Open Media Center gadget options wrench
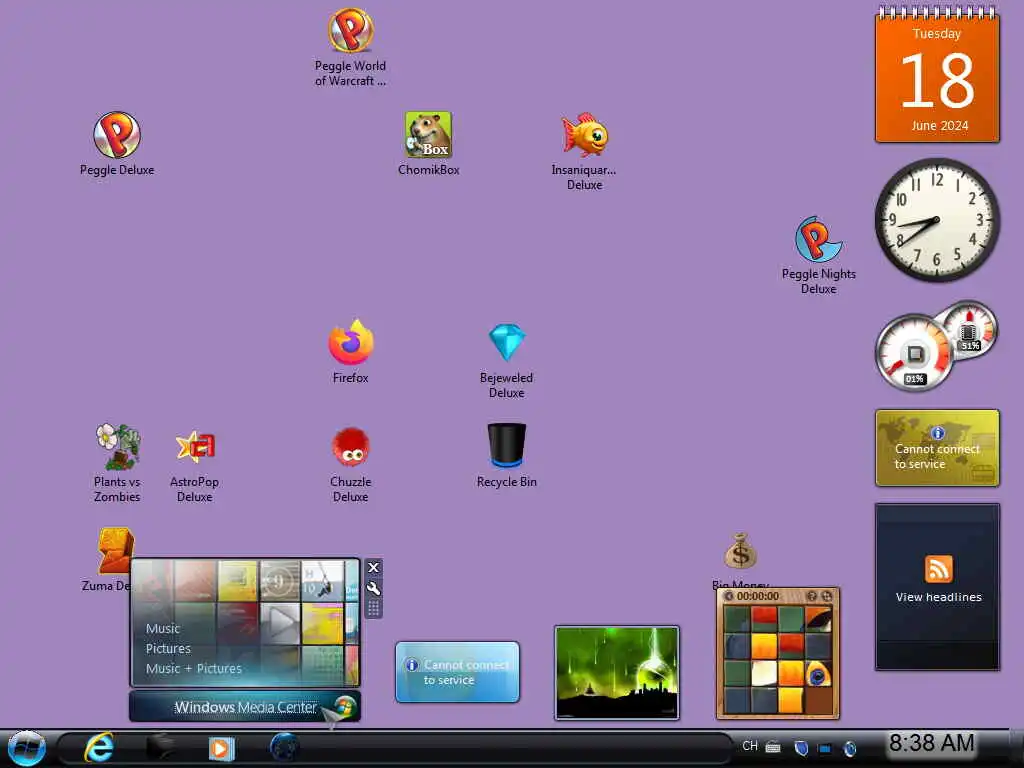 [374, 588]
